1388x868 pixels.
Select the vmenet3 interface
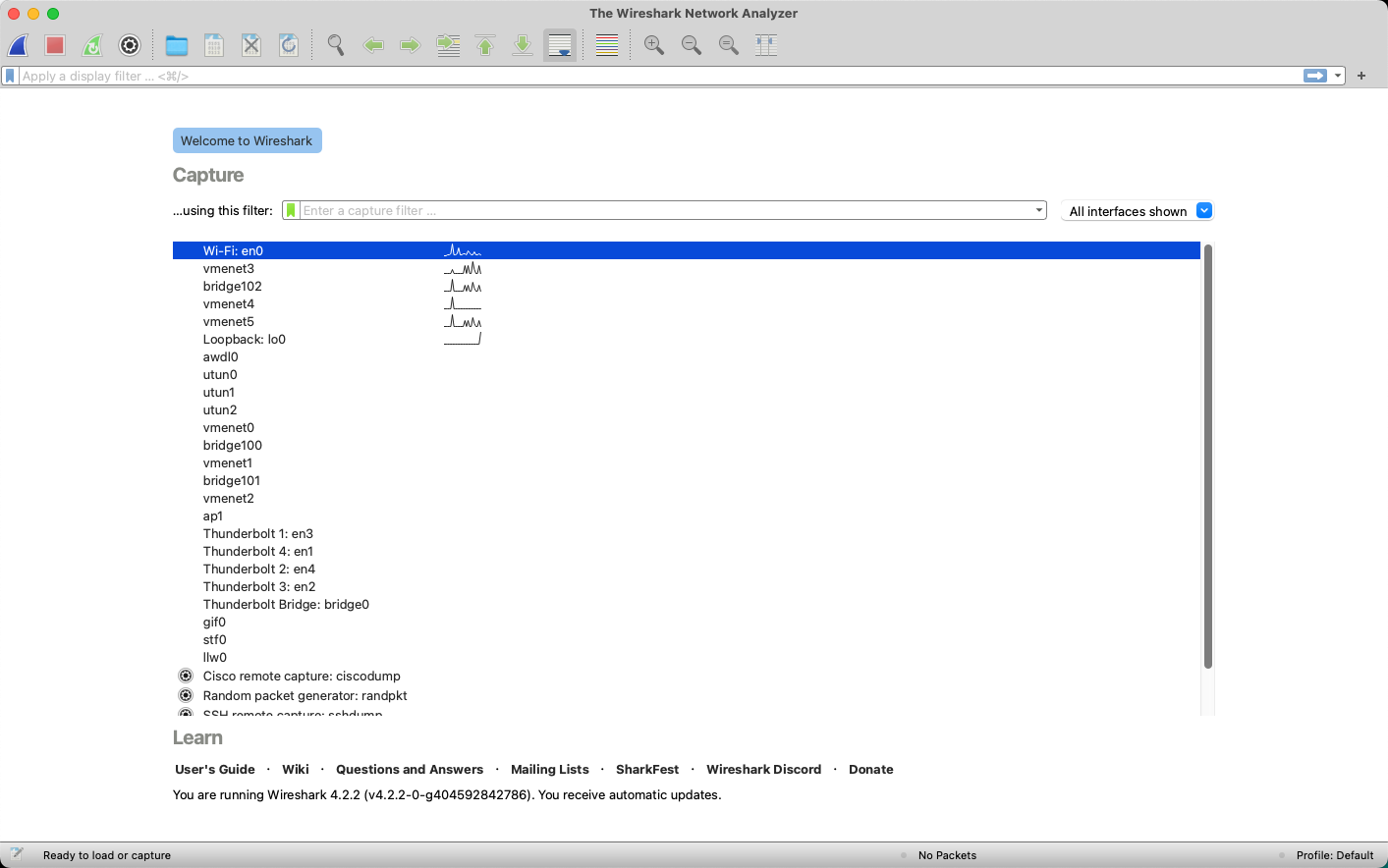pyautogui.click(x=686, y=268)
